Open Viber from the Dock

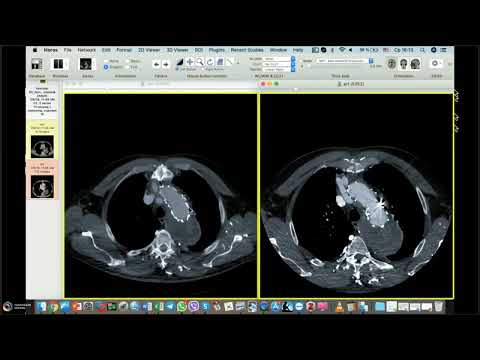(x=193, y=306)
